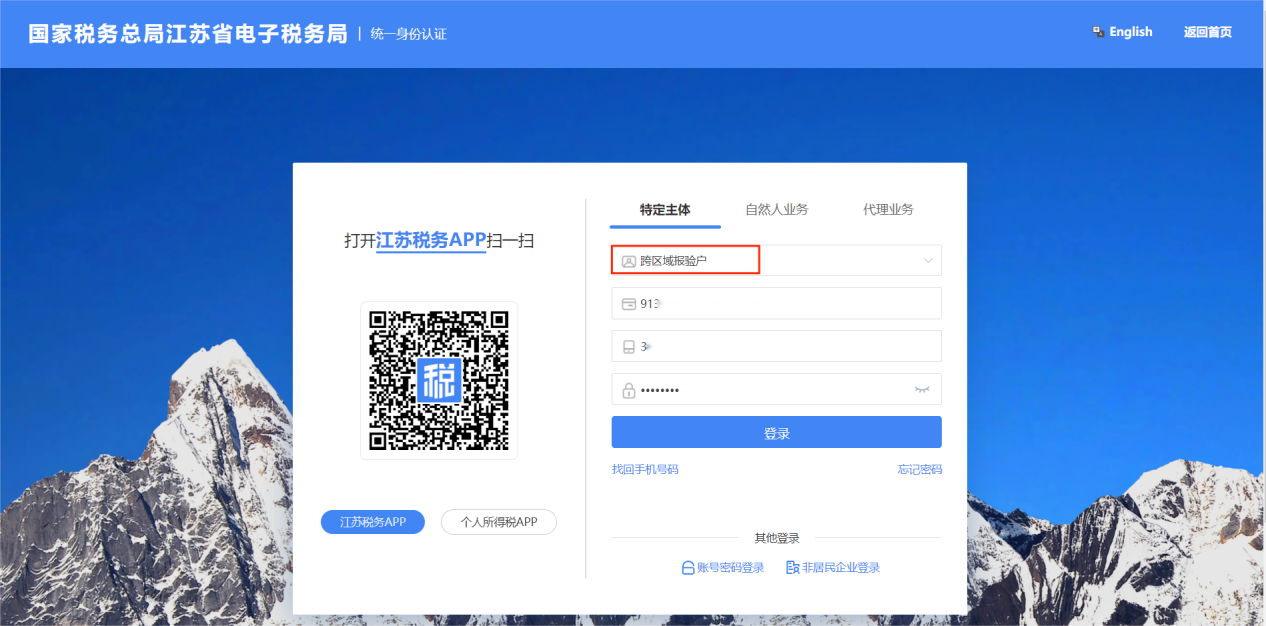This screenshot has width=1266, height=626.
Task: Switch QR code to 个人所得税APP
Action: coord(498,522)
